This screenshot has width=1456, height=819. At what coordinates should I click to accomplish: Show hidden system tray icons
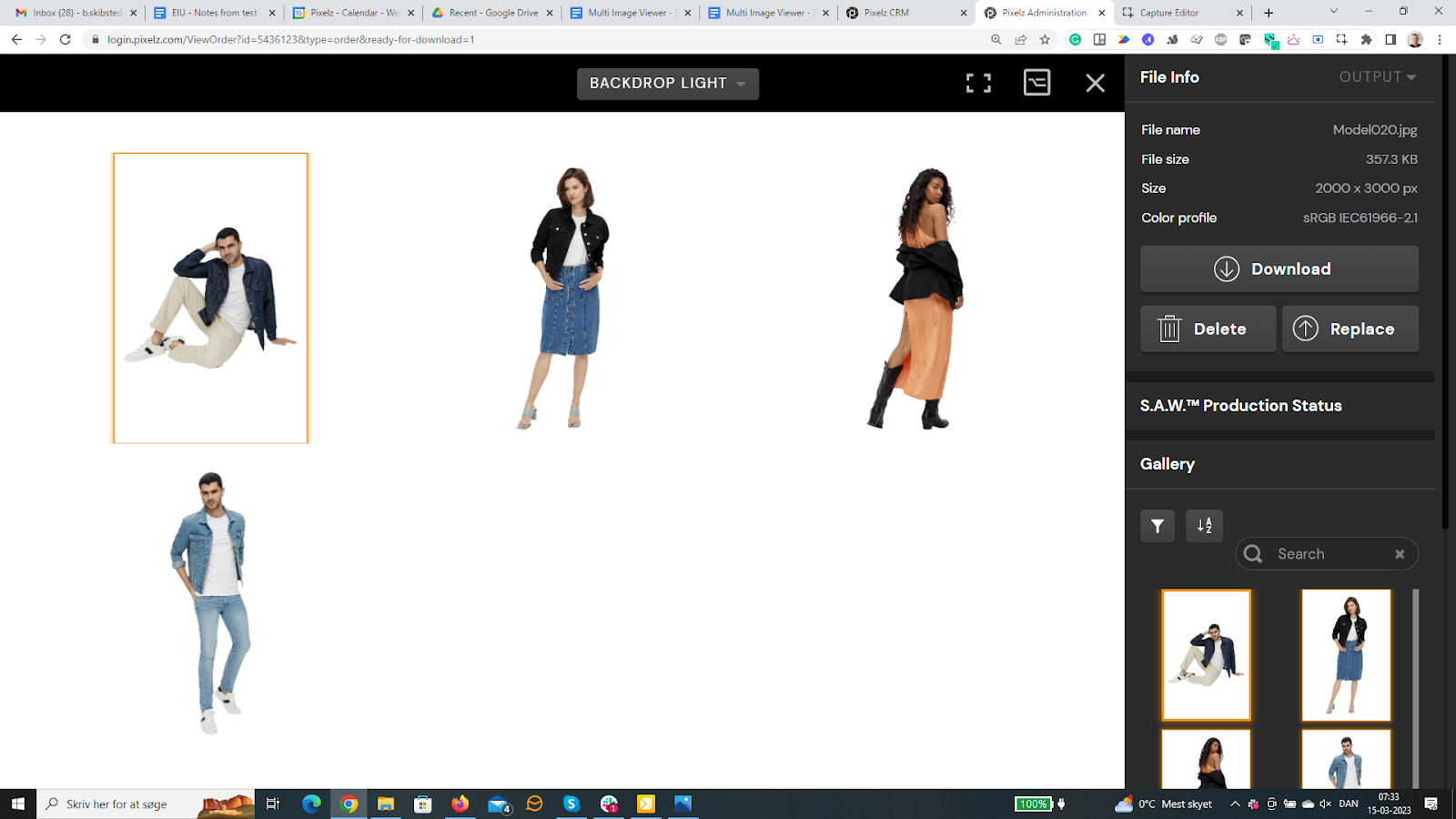(1235, 804)
